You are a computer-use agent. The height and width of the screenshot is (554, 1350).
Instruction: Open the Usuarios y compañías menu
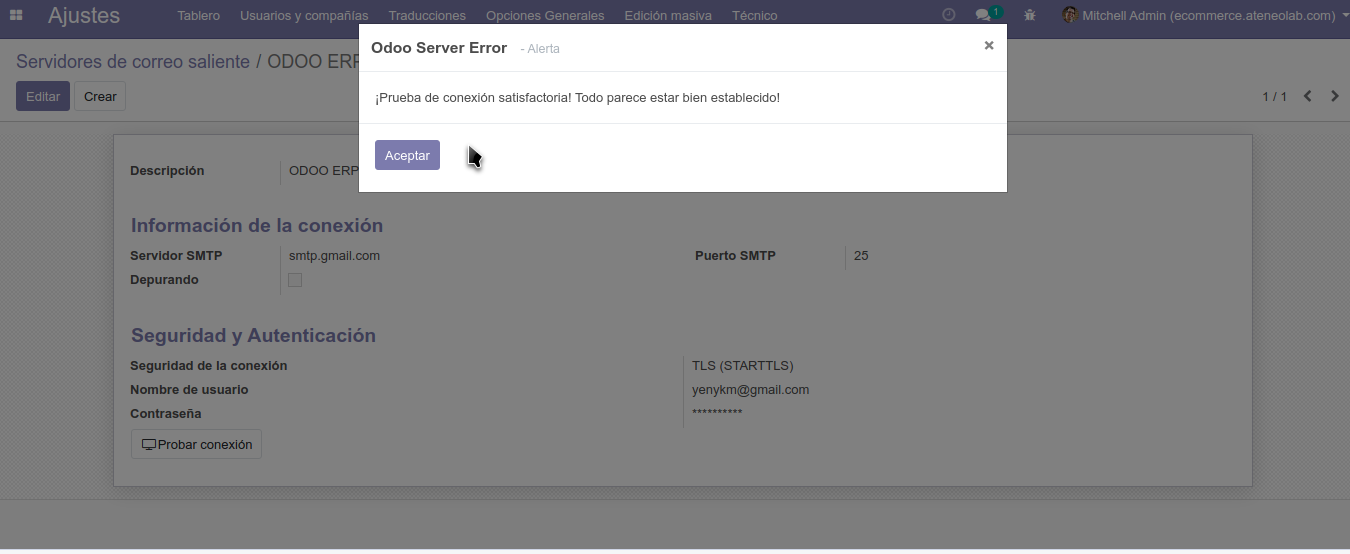(x=304, y=15)
